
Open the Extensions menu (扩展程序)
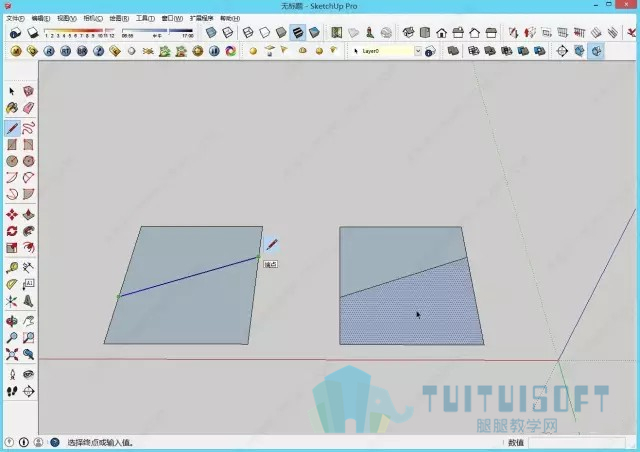201,18
